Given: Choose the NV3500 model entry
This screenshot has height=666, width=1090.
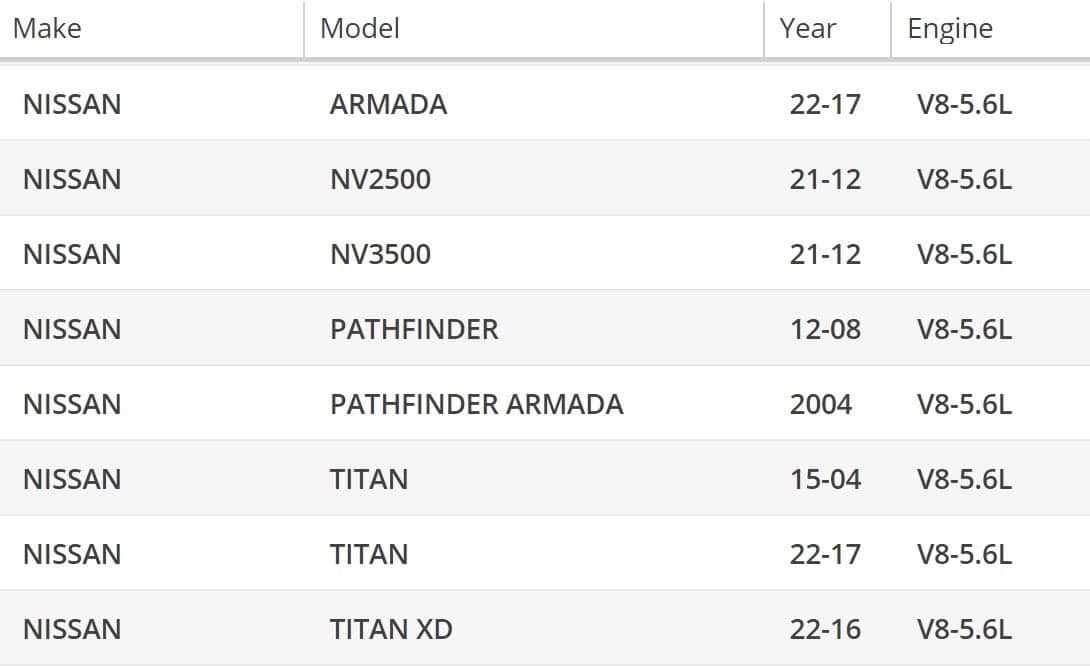Looking at the screenshot, I should pos(380,254).
